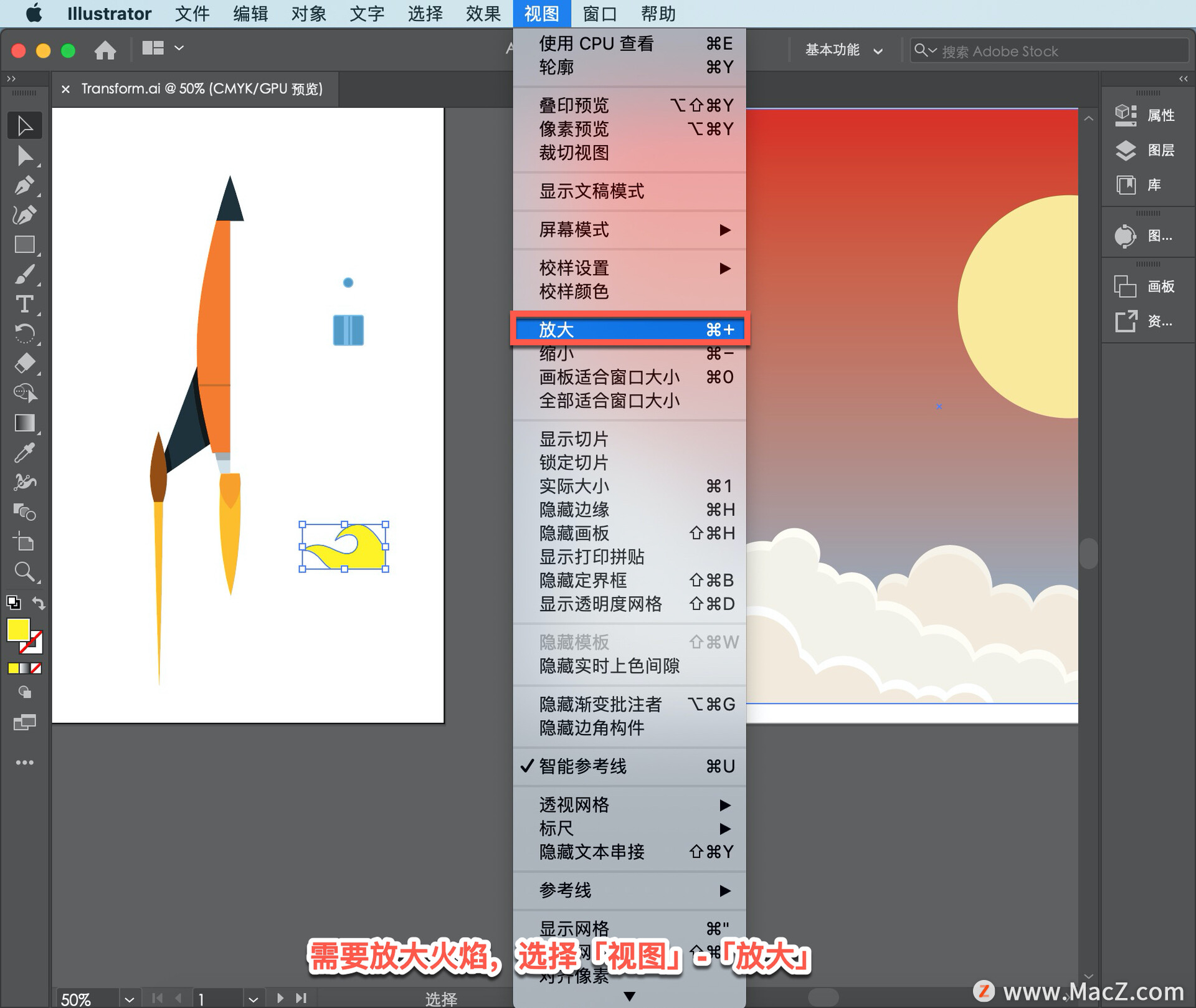
Task: Reset to default fill and stroke
Action: 13,602
